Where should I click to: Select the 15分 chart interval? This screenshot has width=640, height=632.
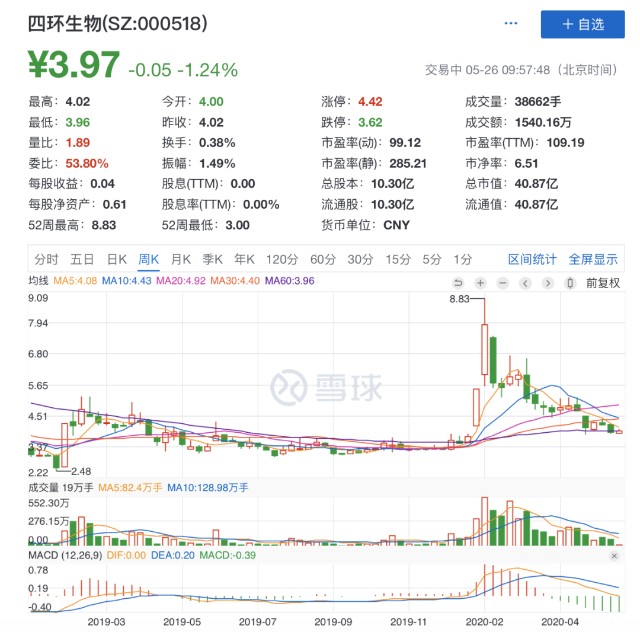[398, 259]
